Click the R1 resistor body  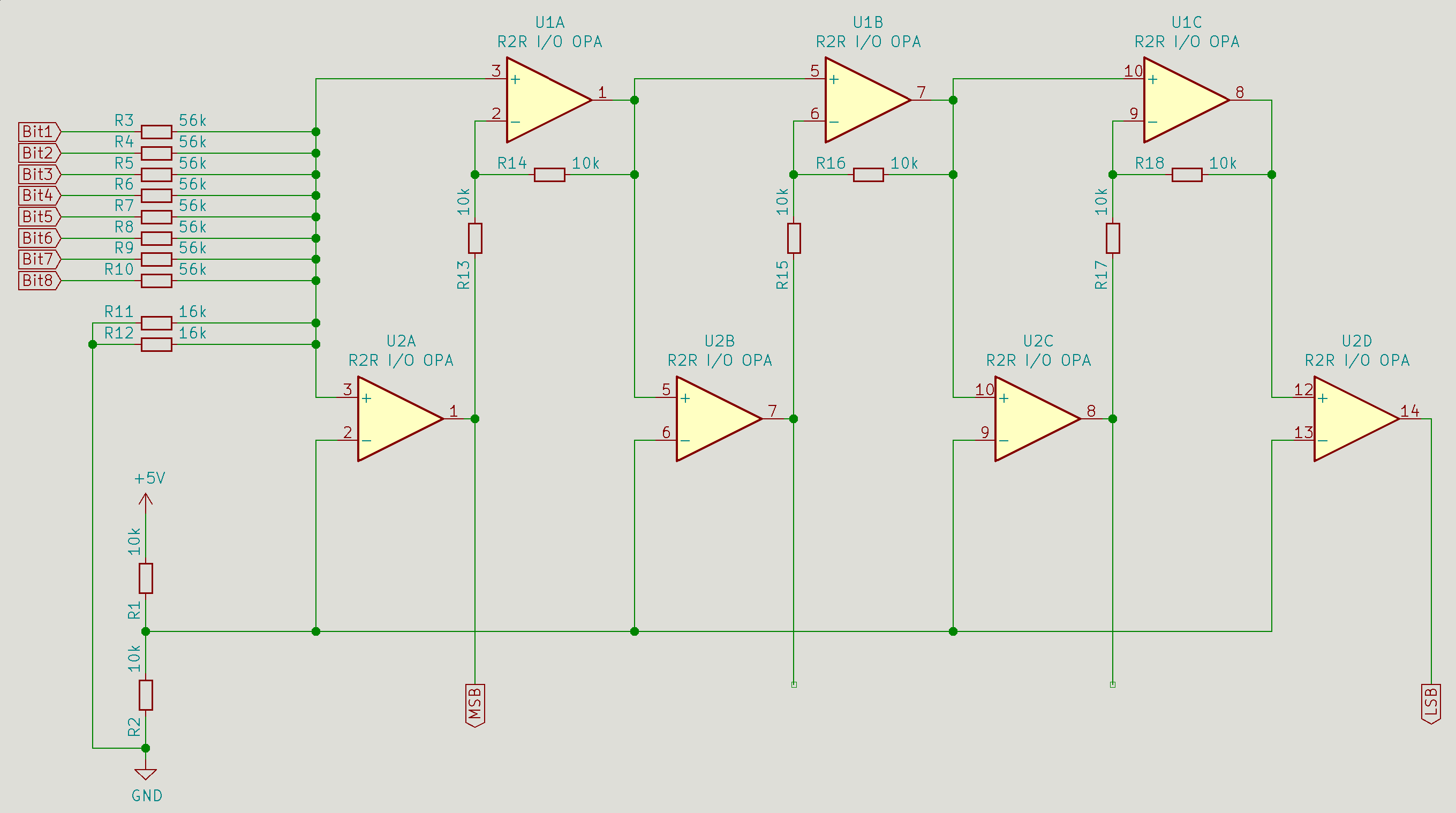pyautogui.click(x=145, y=578)
